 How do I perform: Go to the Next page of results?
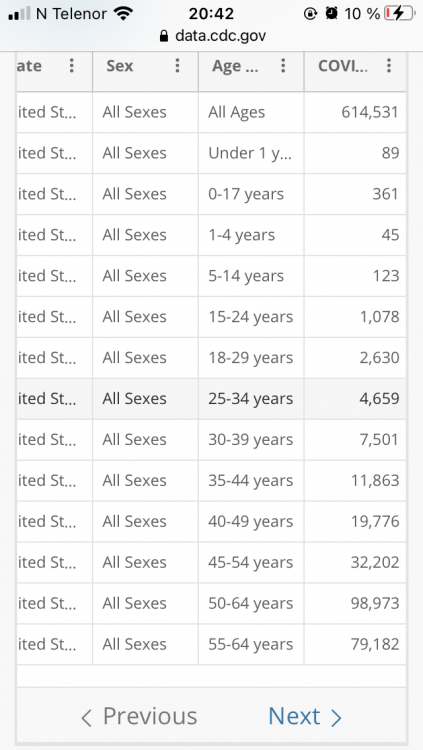[x=305, y=716]
